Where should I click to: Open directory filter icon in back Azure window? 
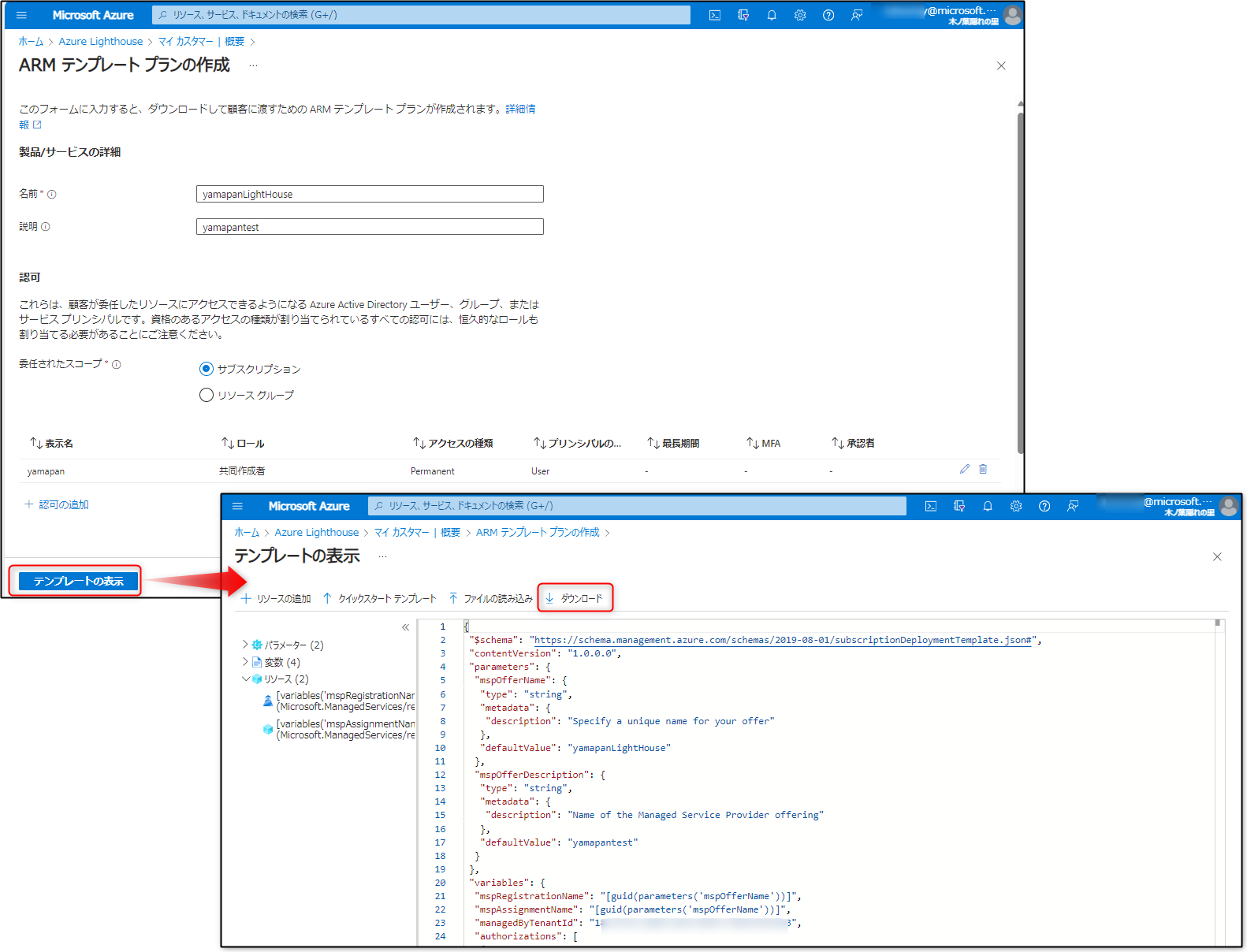pos(743,15)
